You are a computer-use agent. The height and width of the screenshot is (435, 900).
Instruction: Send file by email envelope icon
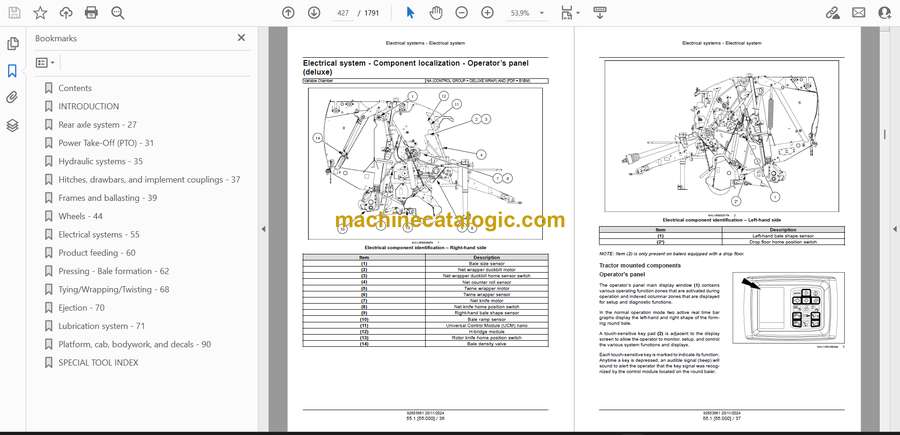point(859,13)
